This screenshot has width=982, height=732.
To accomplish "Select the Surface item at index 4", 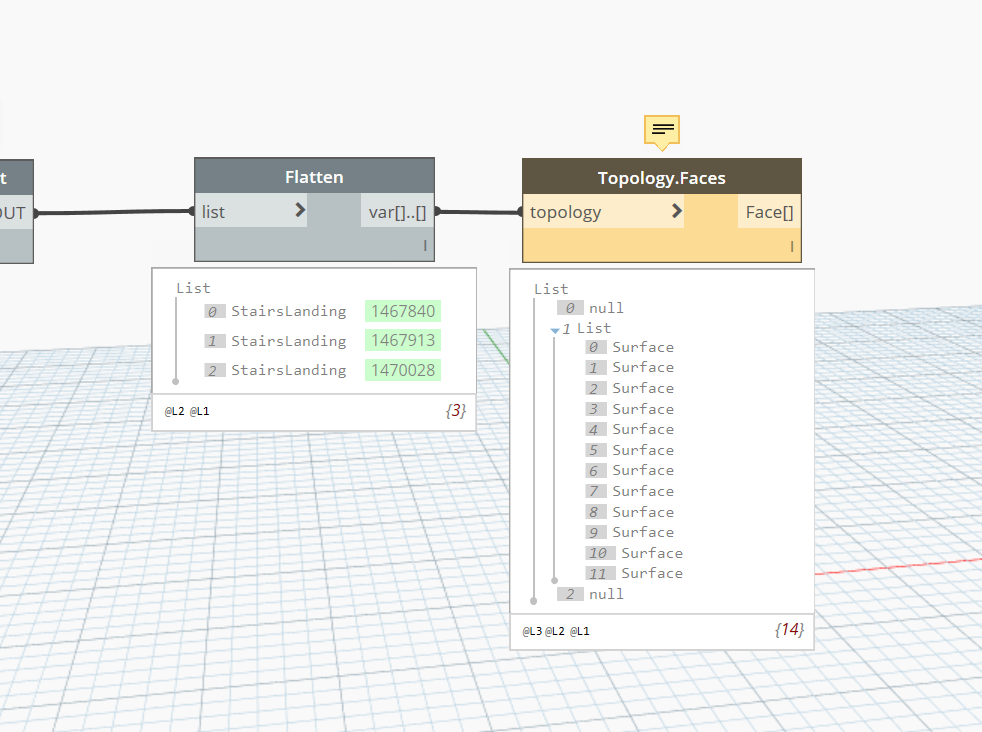I will click(x=630, y=430).
